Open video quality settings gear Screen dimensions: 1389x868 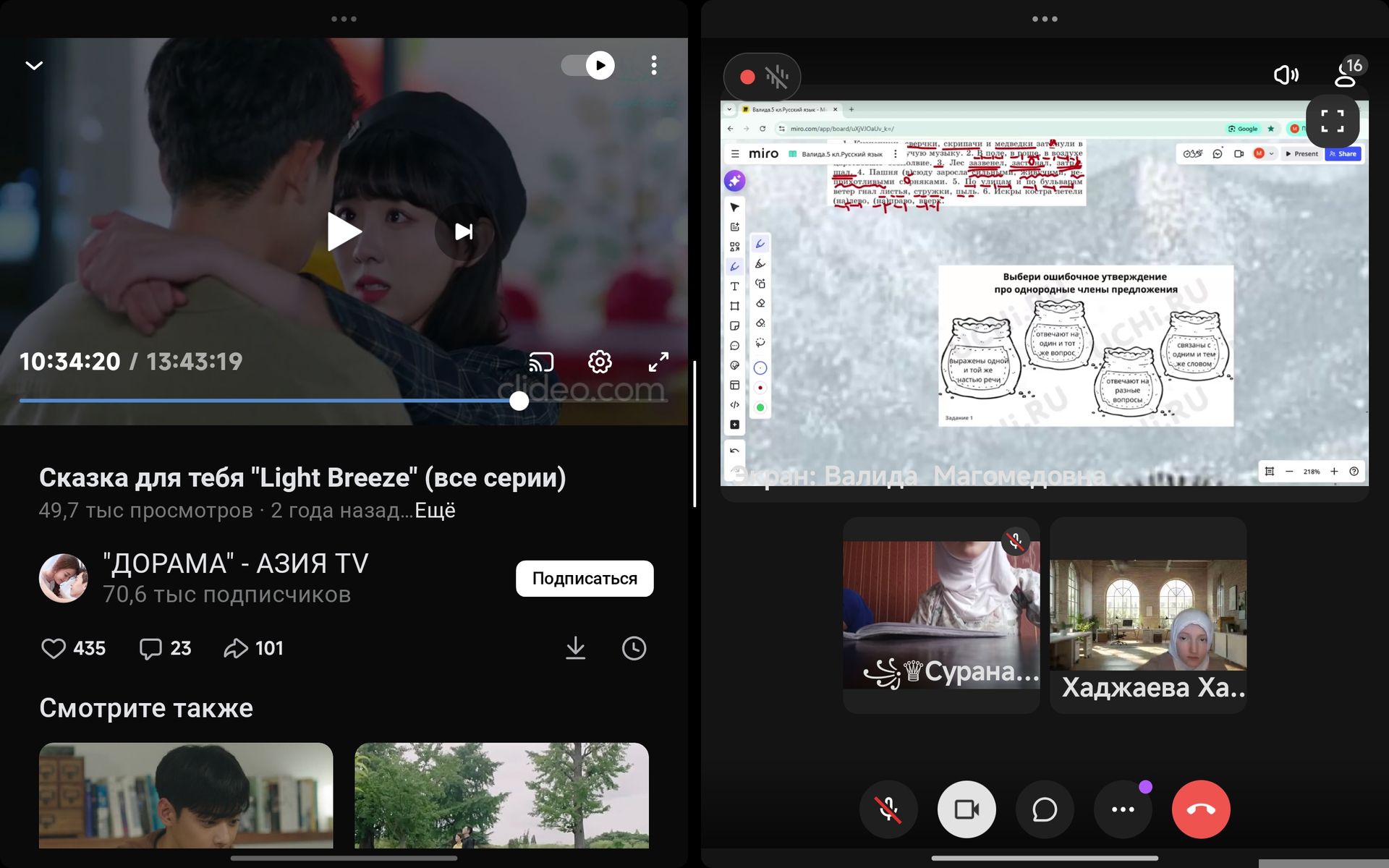[x=600, y=362]
